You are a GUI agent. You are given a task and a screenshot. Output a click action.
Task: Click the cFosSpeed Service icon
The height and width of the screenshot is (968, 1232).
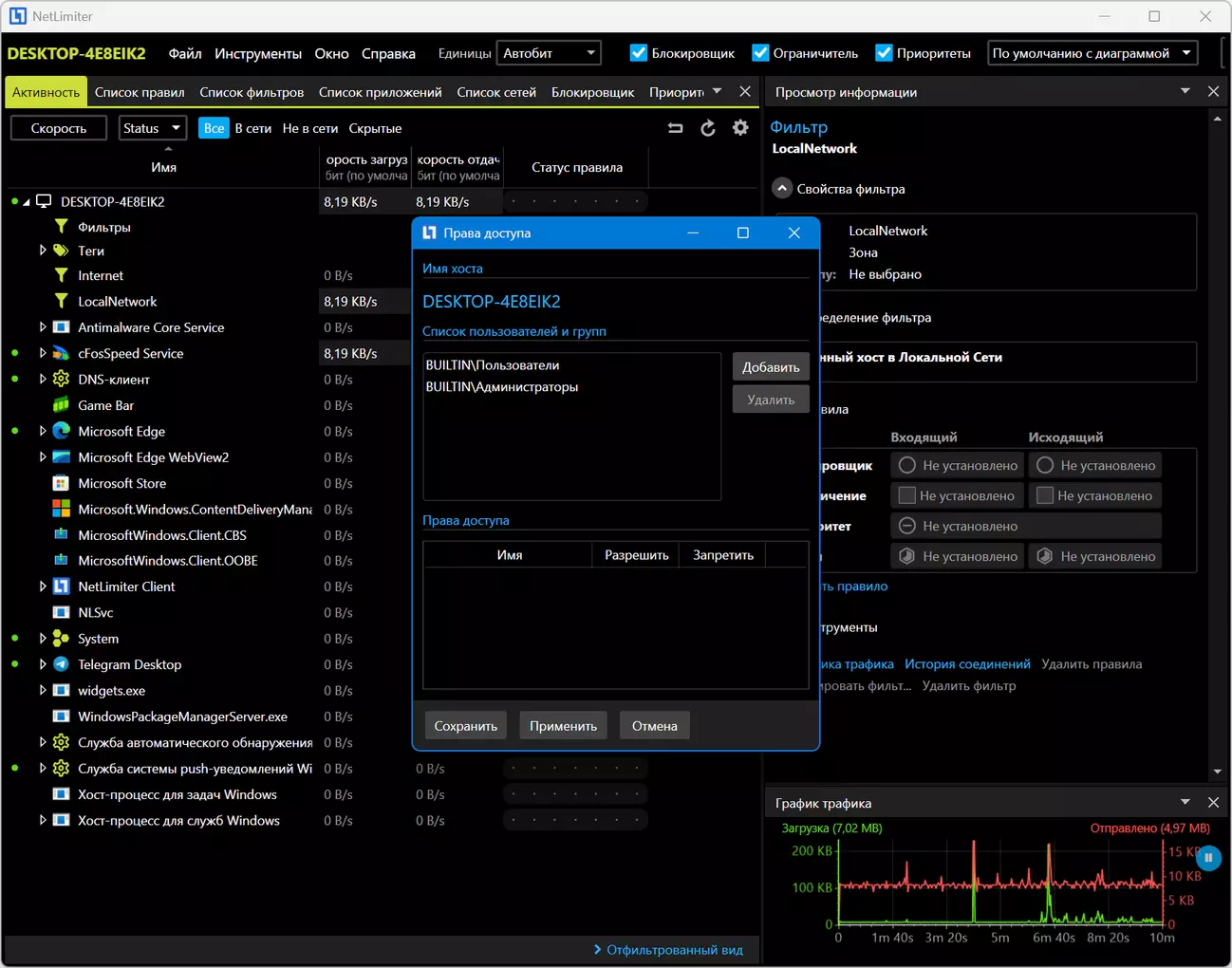click(61, 353)
